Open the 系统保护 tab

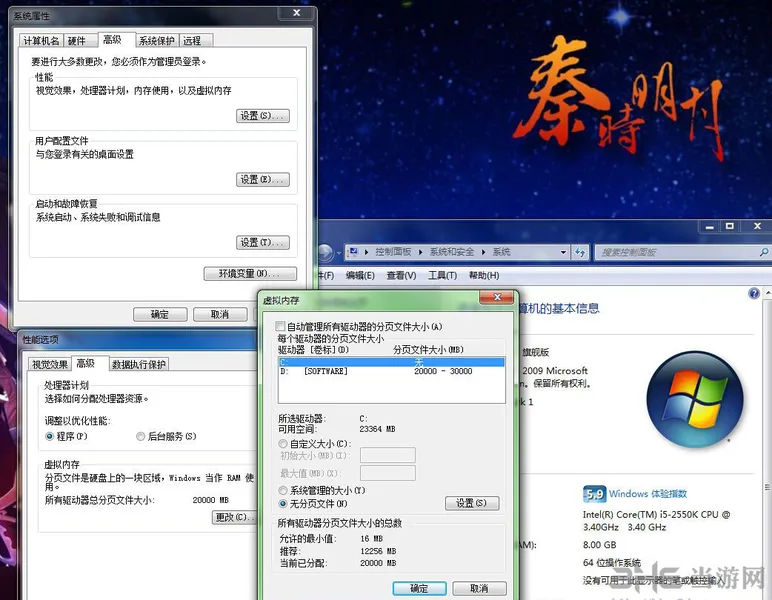(156, 40)
